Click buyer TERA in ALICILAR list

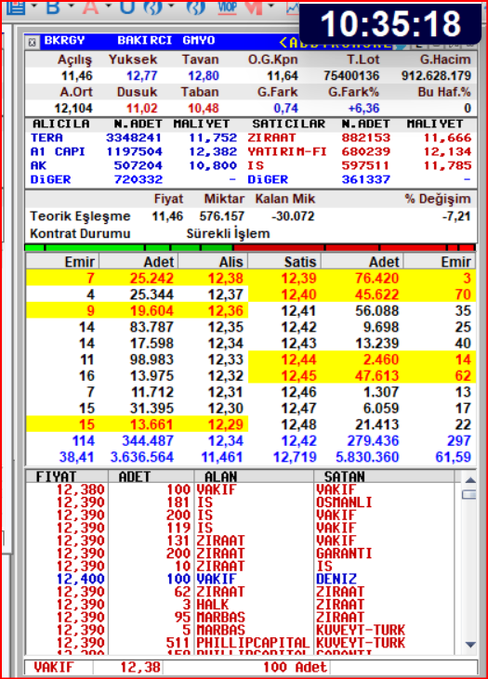click(x=46, y=138)
